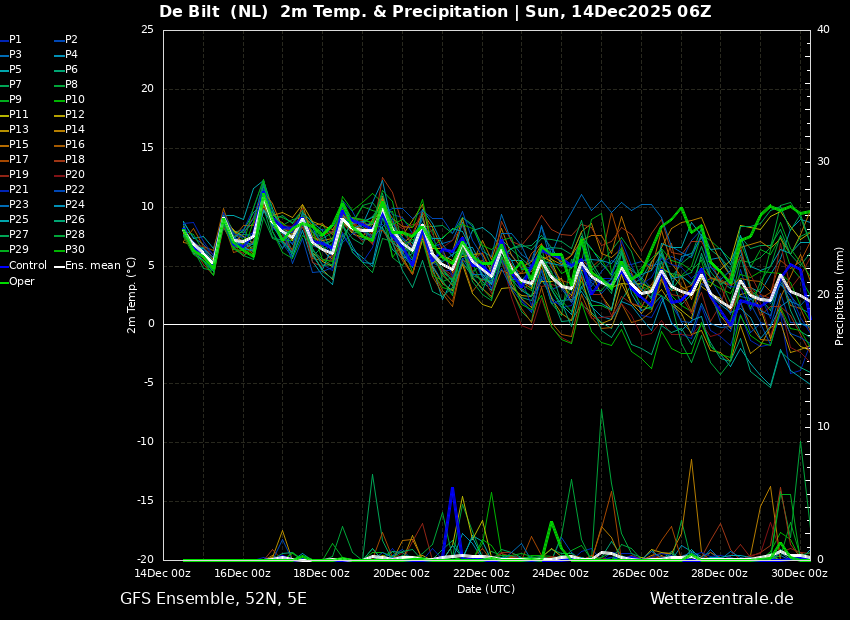Click the P8 legend entry

pyautogui.click(x=71, y=85)
